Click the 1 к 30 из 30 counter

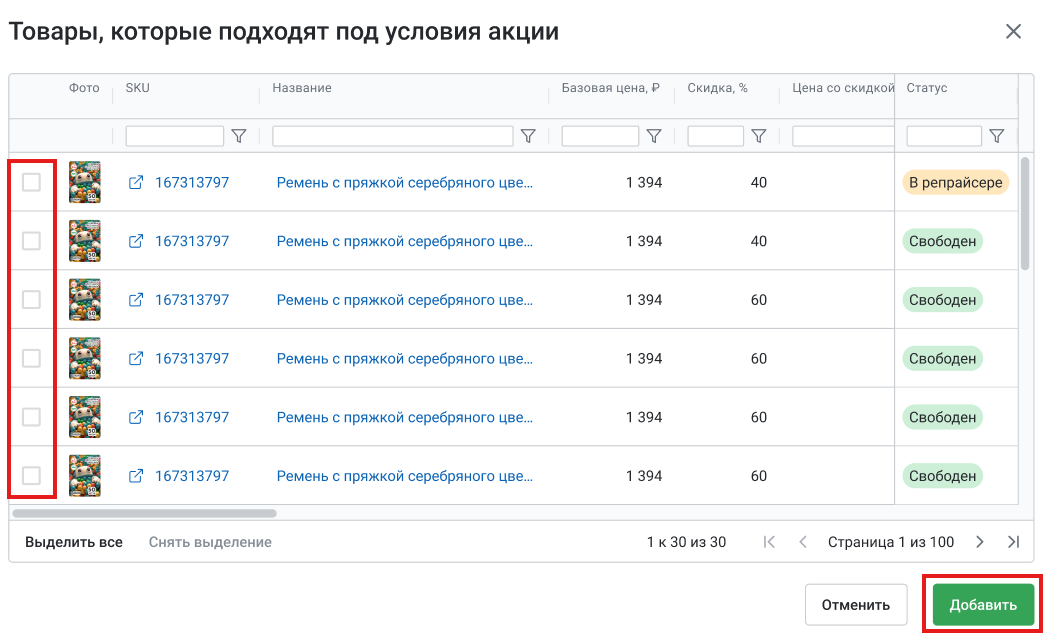point(686,542)
